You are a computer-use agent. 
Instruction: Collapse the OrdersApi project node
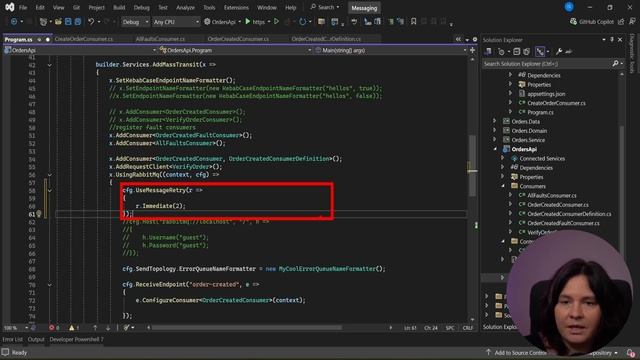point(495,149)
